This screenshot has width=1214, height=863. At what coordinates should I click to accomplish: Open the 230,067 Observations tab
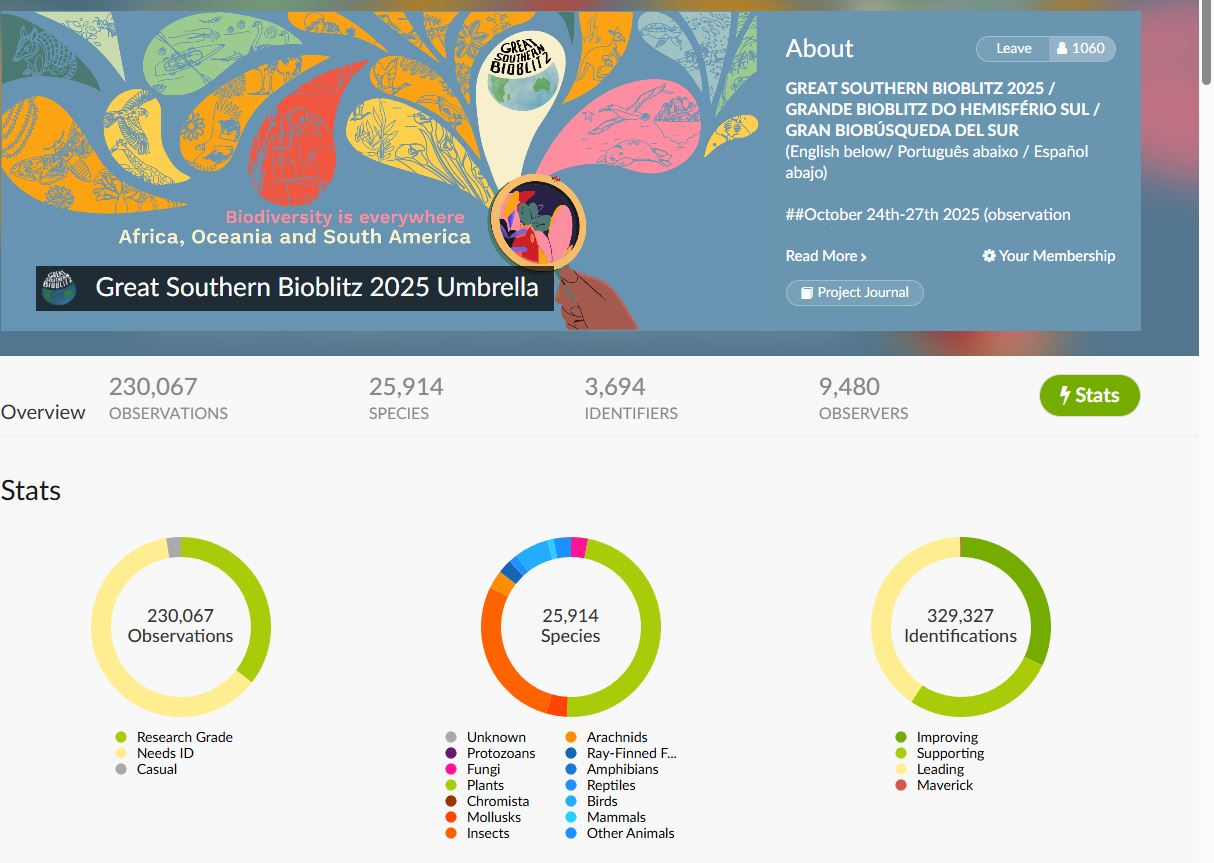point(168,397)
